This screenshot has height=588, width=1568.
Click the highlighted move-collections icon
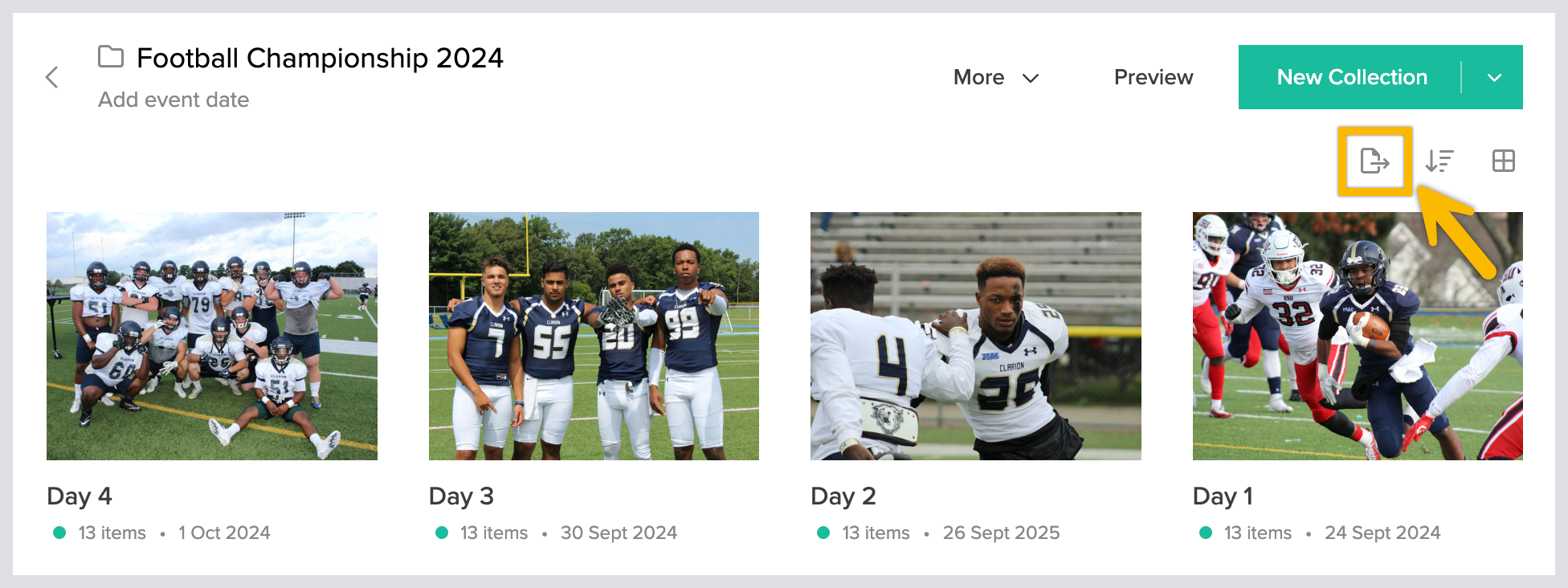tap(1374, 161)
